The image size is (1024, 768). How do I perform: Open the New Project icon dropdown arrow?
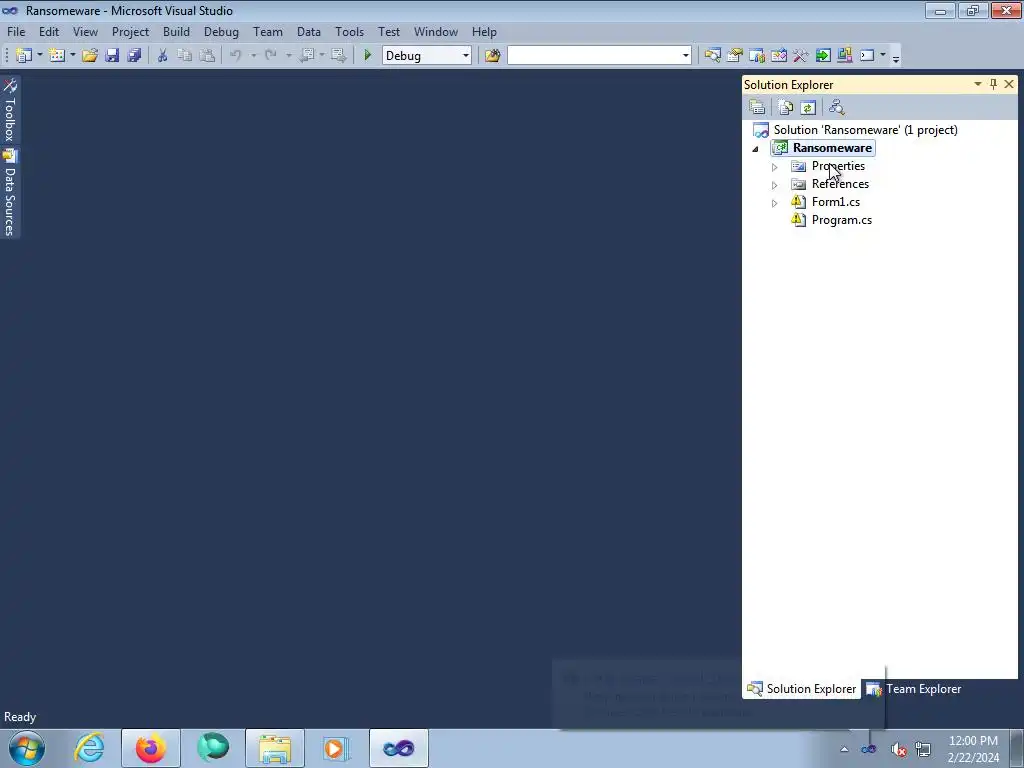click(x=39, y=56)
